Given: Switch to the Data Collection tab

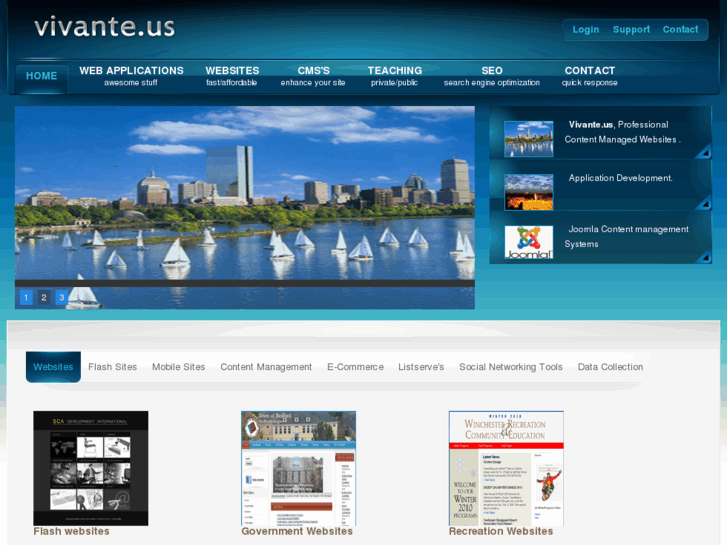Looking at the screenshot, I should point(610,367).
